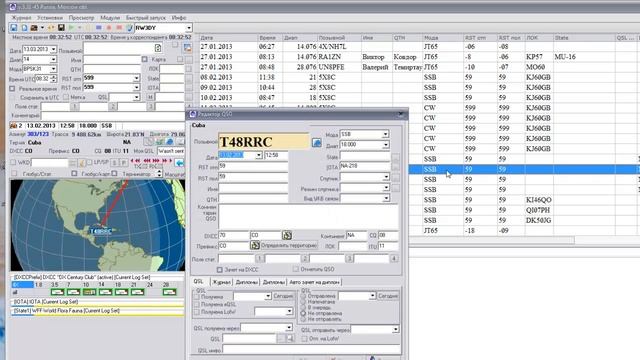Check the 'Получена LoTW' checkbox
Image resolution: width=640 pixels, height=360 pixels.
(197, 312)
